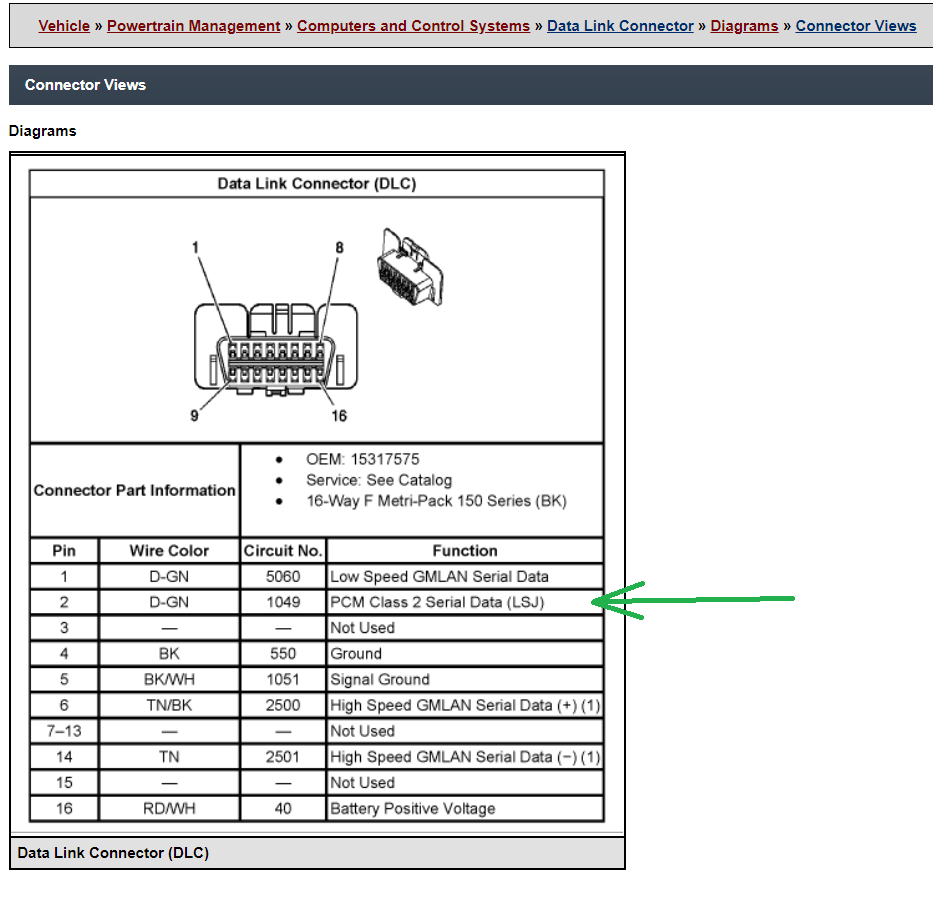Click the green arrow annotation
Viewport: 946px width, 904px height.
point(693,600)
